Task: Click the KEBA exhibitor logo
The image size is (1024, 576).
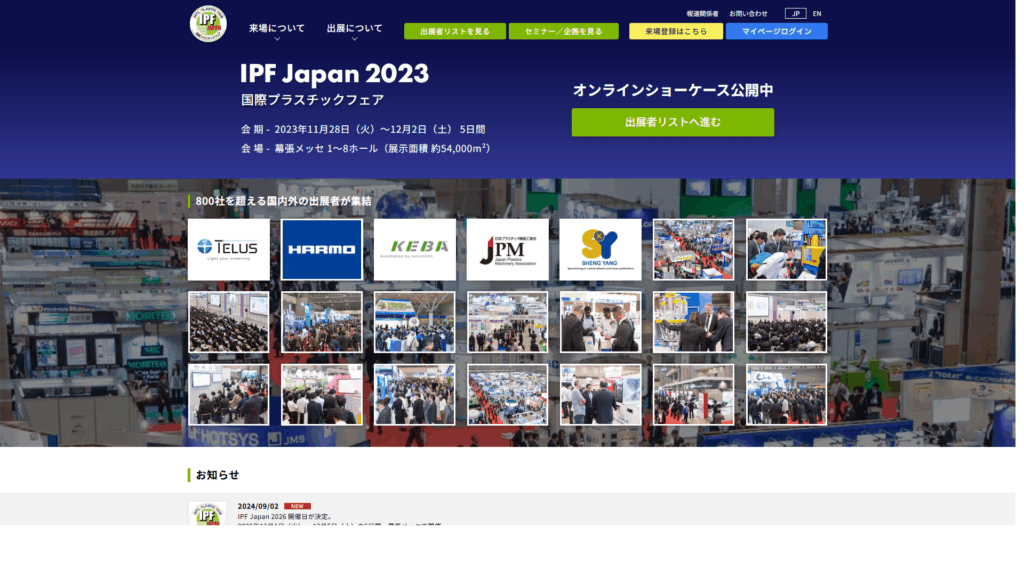Action: click(x=414, y=249)
